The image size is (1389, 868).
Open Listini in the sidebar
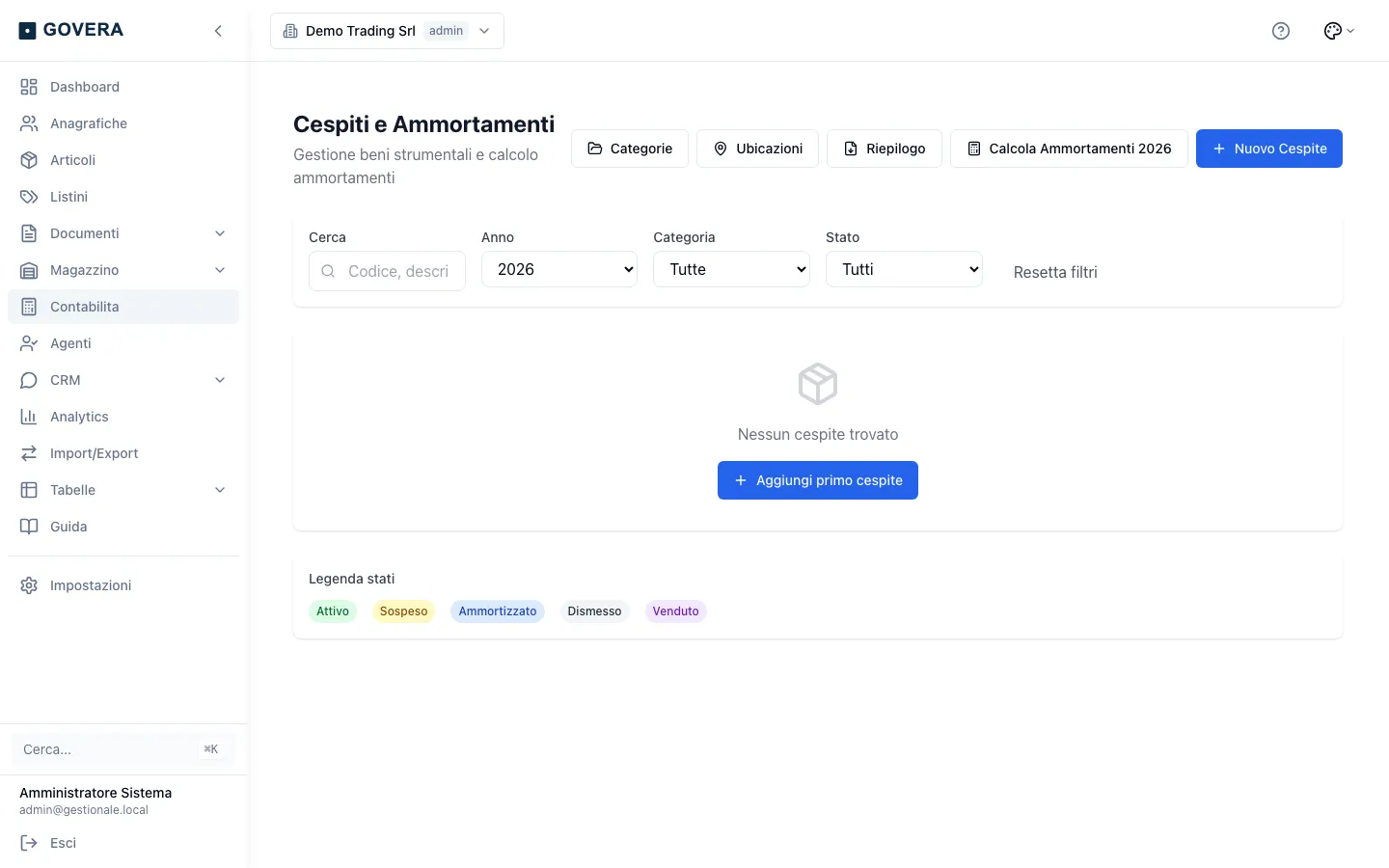123,197
